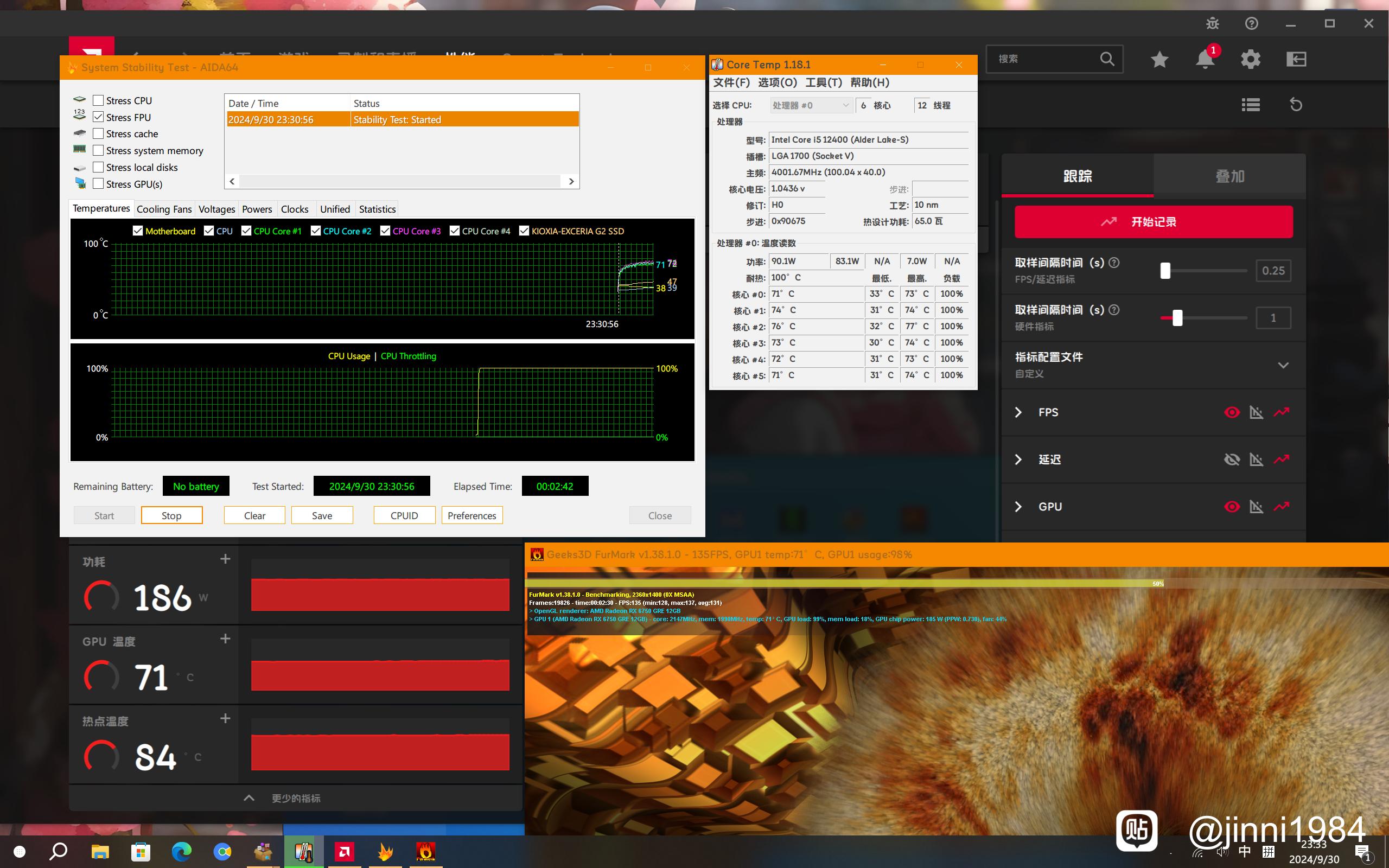Click left scroll arrow in AIDA64 log list

click(232, 181)
